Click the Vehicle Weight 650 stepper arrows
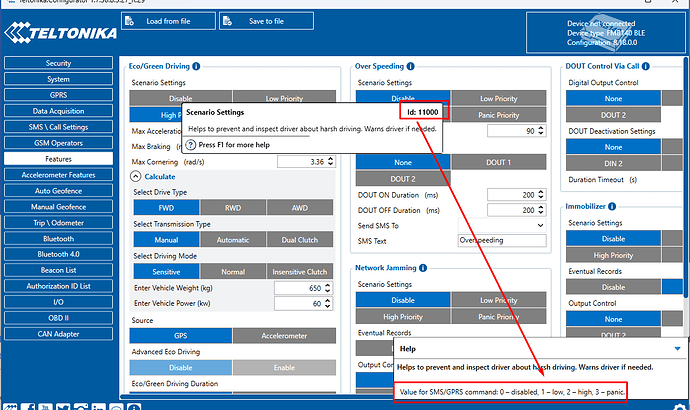Image resolution: width=690 pixels, height=410 pixels. 327,288
